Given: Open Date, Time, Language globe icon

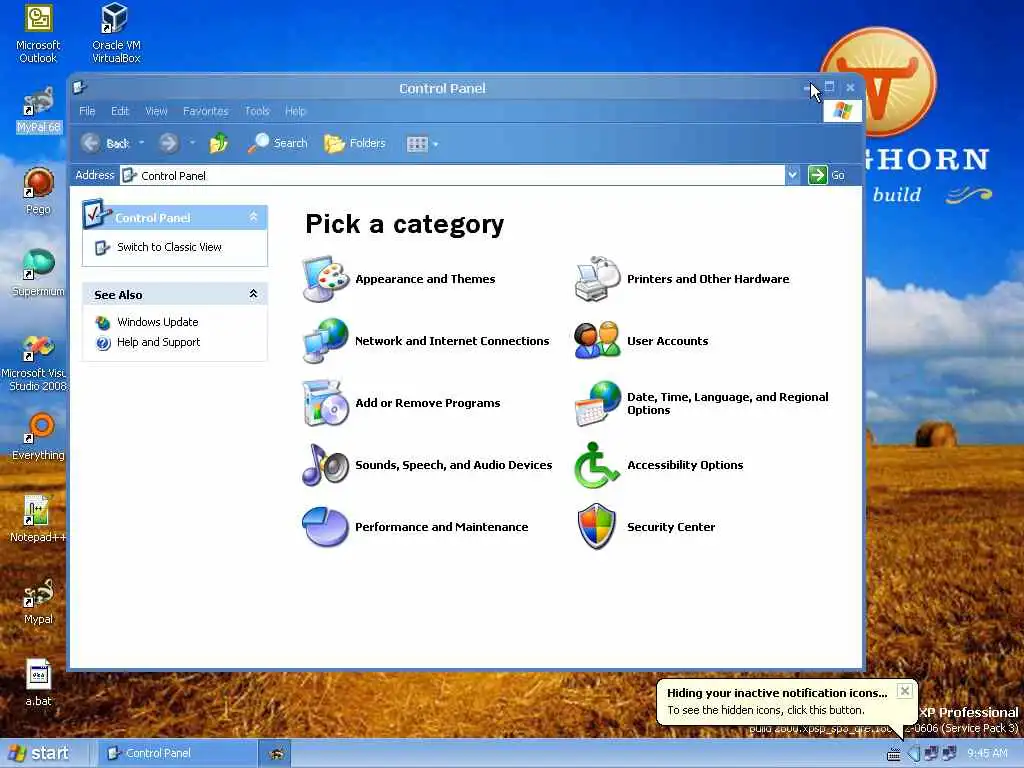Looking at the screenshot, I should 598,403.
